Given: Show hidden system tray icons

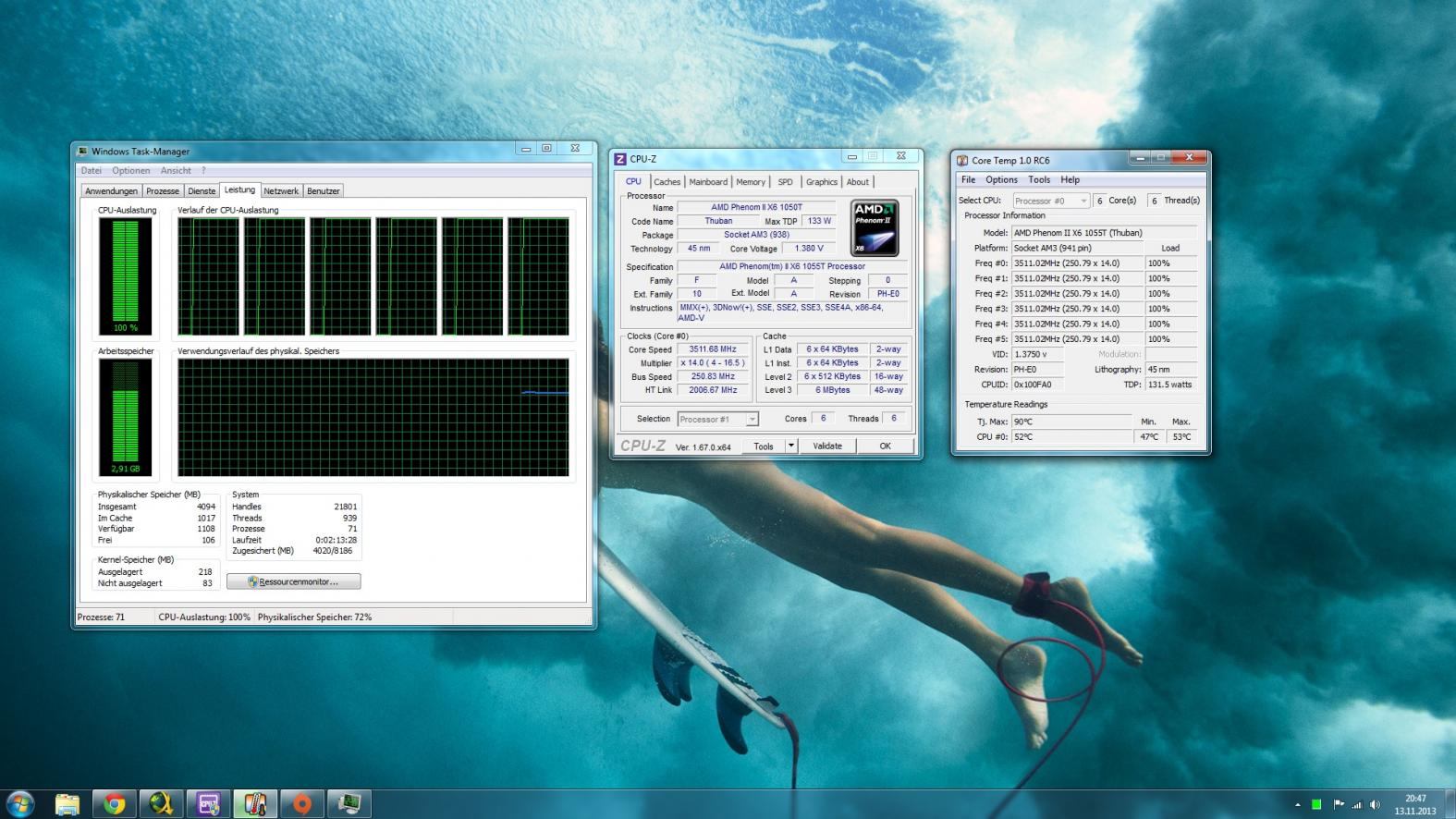Looking at the screenshot, I should [1297, 804].
